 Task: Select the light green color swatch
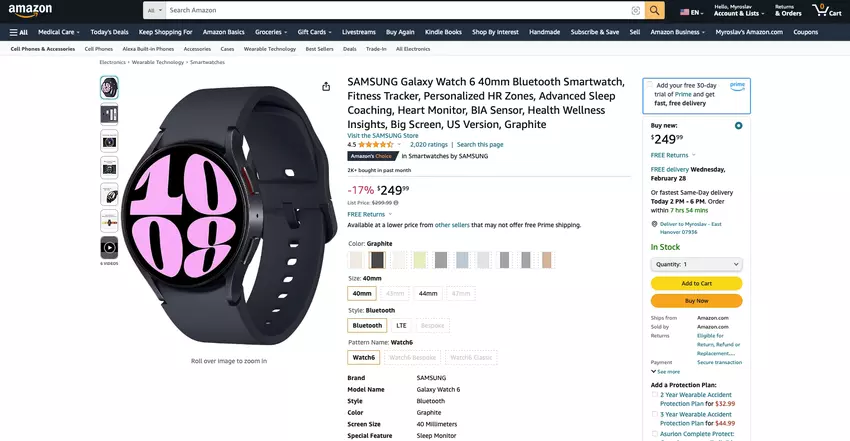tap(420, 260)
